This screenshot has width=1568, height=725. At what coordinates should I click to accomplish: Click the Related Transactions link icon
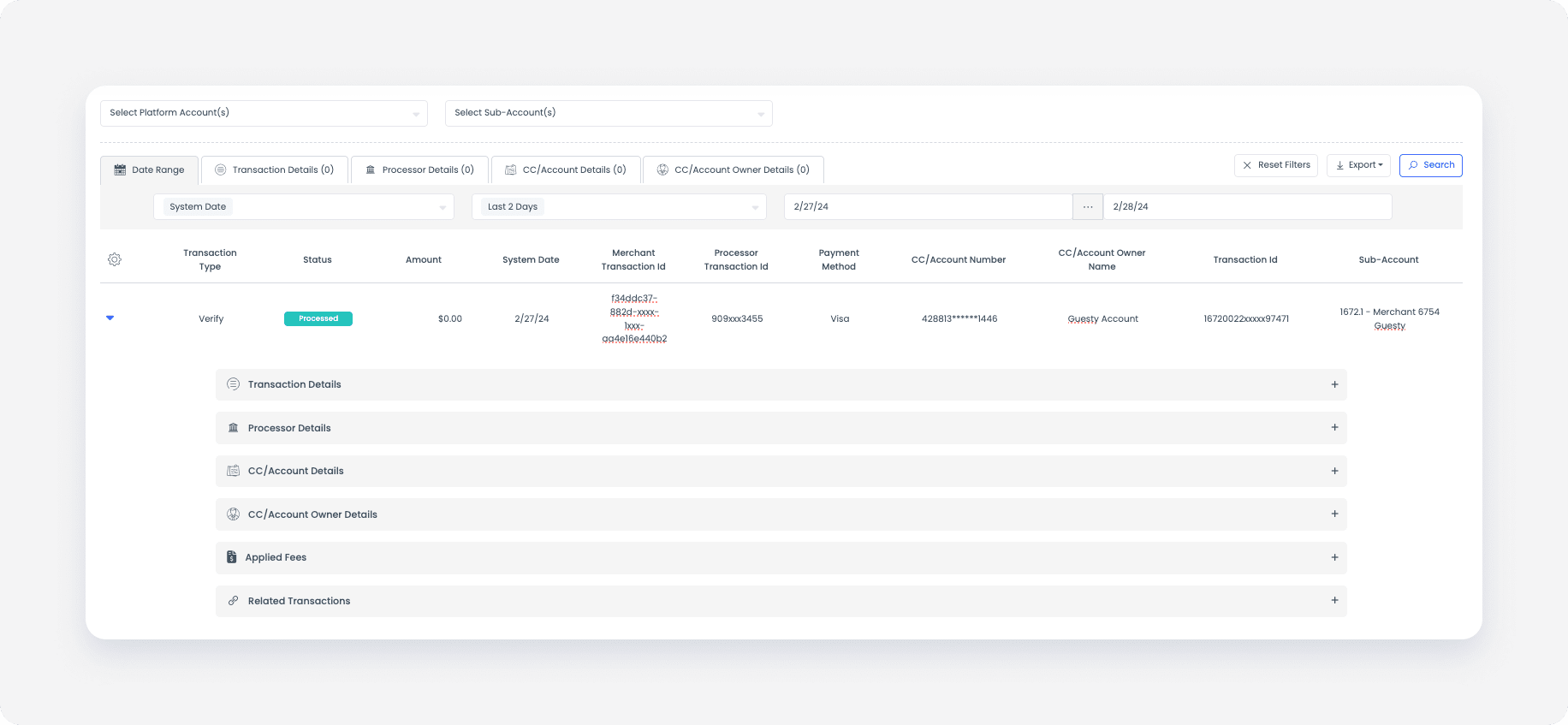pyautogui.click(x=233, y=601)
